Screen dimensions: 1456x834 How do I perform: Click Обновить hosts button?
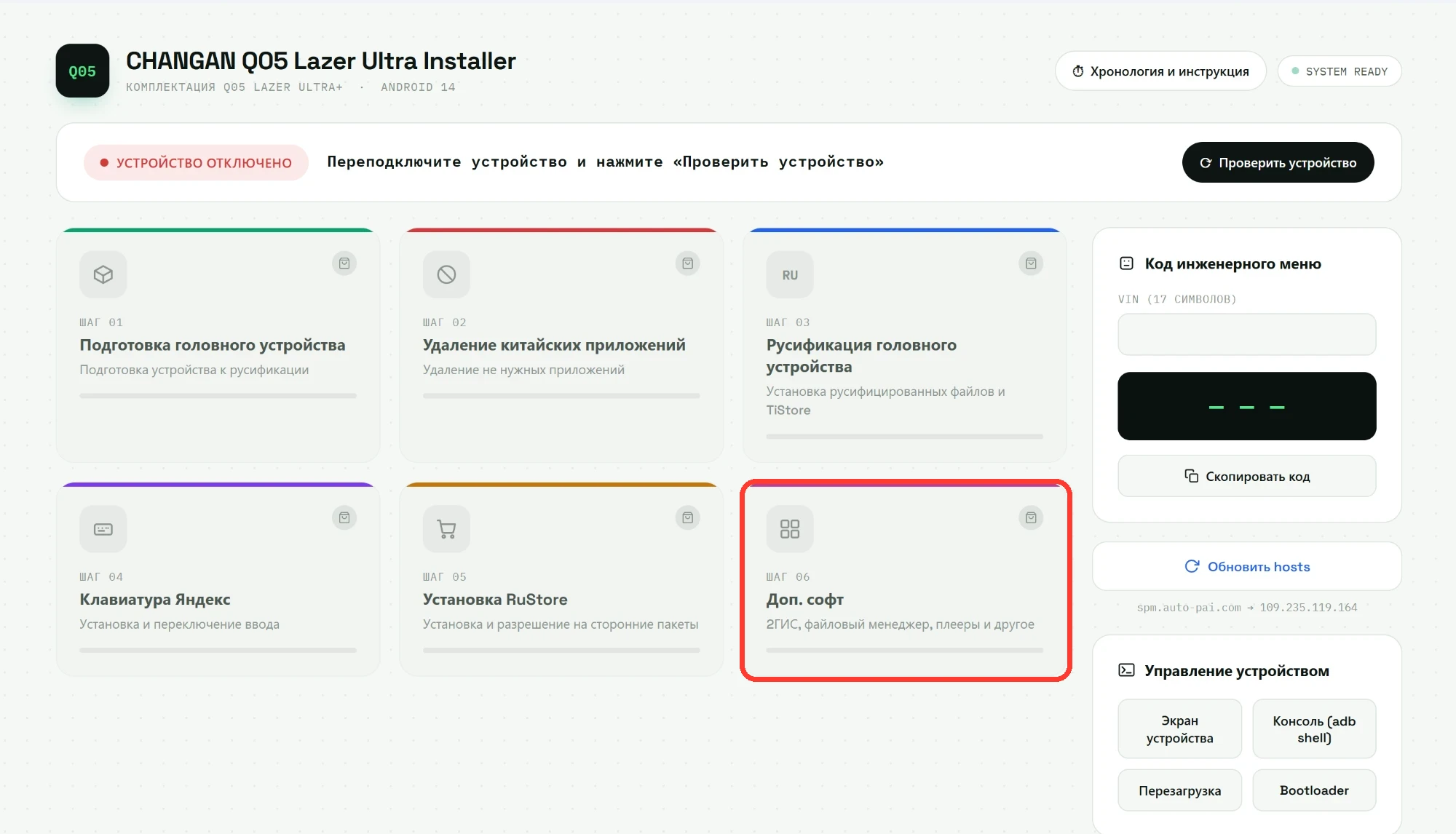tap(1246, 566)
